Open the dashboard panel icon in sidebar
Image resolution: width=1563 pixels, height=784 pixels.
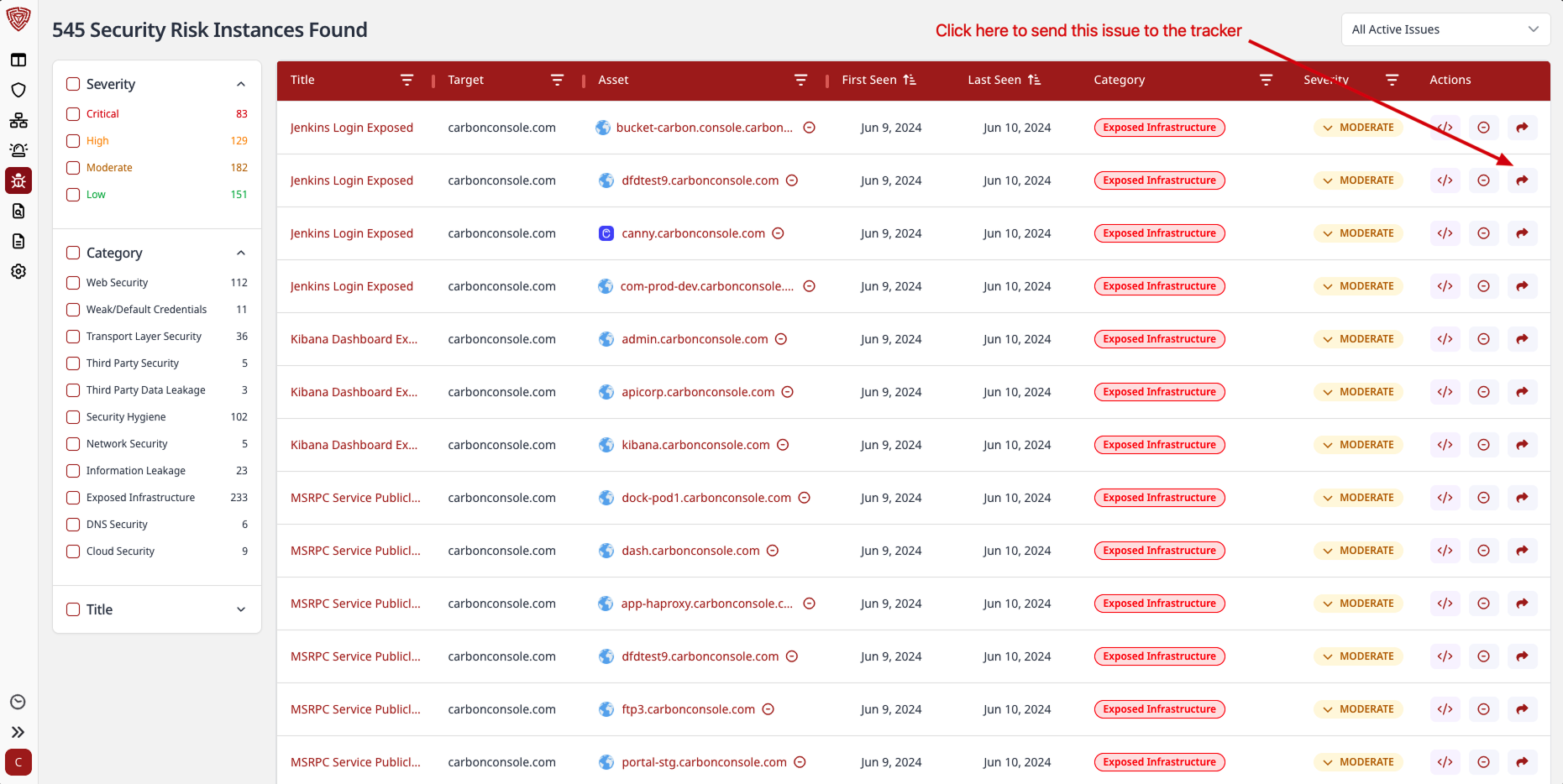tap(18, 60)
